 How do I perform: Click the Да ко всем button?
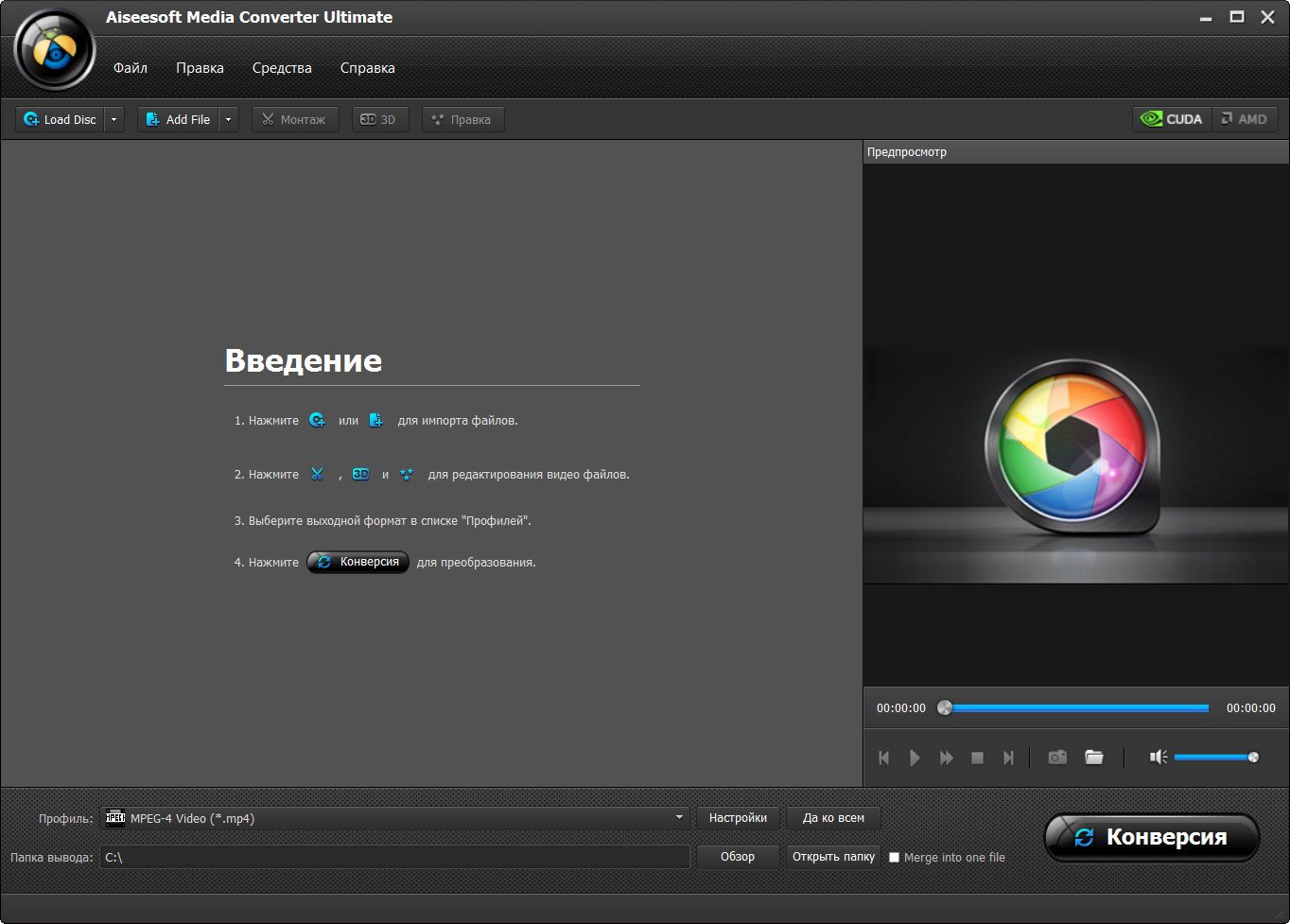[x=833, y=818]
